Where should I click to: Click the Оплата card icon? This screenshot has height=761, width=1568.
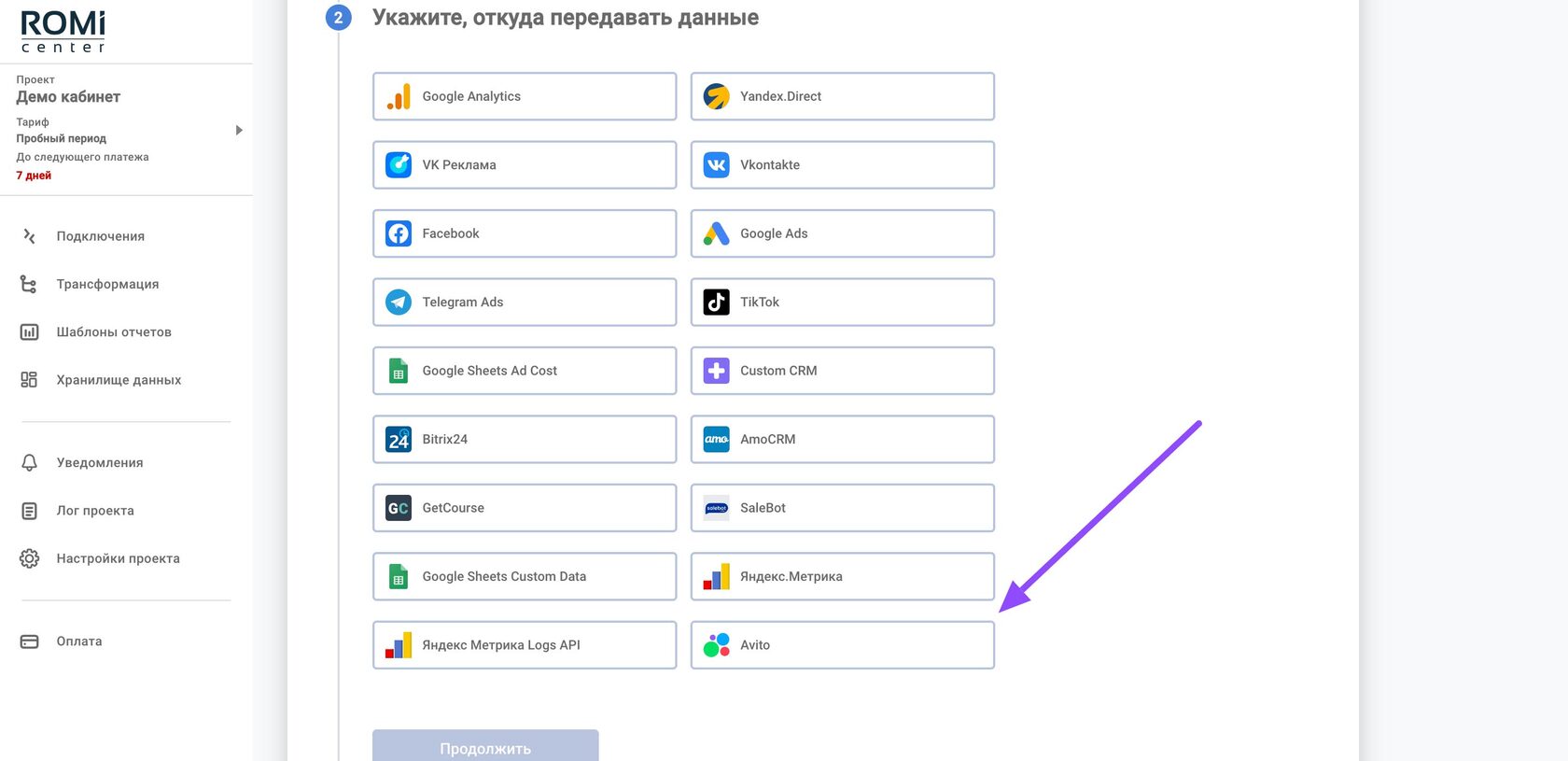click(x=30, y=641)
